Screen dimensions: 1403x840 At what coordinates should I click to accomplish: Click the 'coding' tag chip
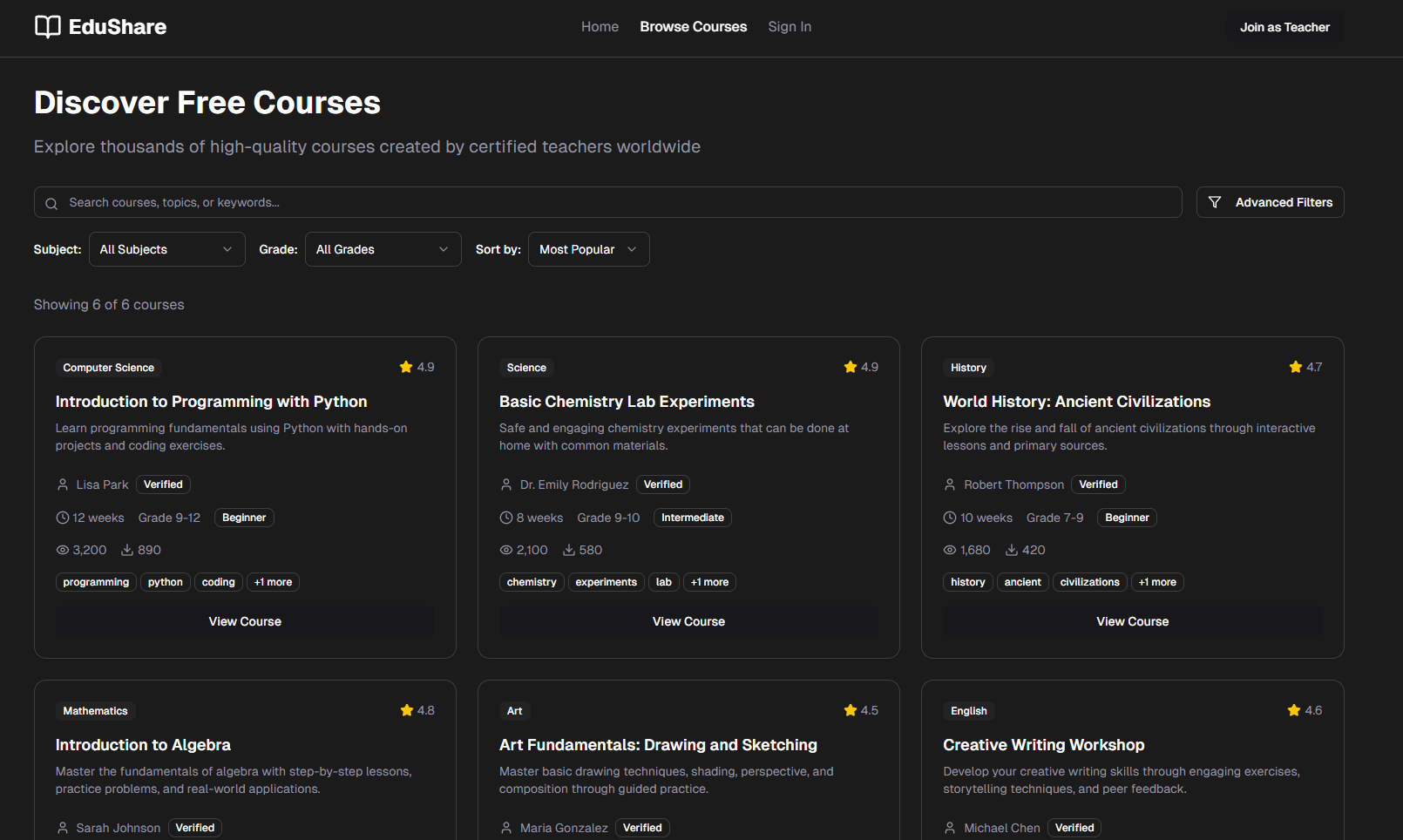pyautogui.click(x=219, y=582)
